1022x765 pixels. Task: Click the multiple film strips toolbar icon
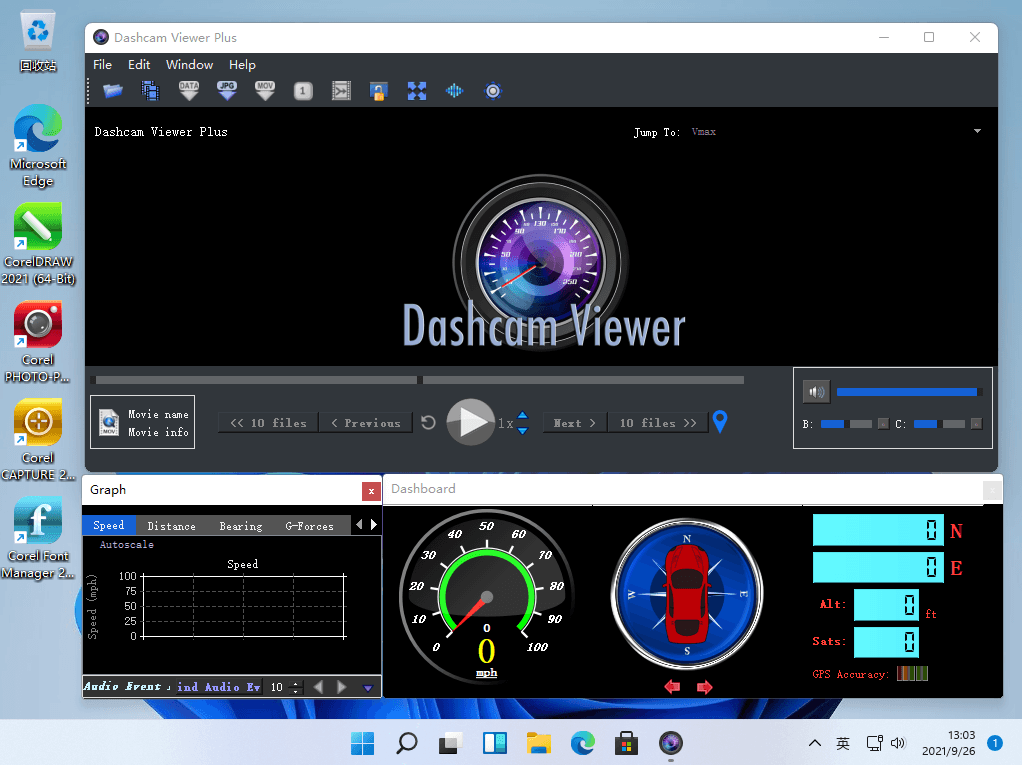(x=151, y=91)
